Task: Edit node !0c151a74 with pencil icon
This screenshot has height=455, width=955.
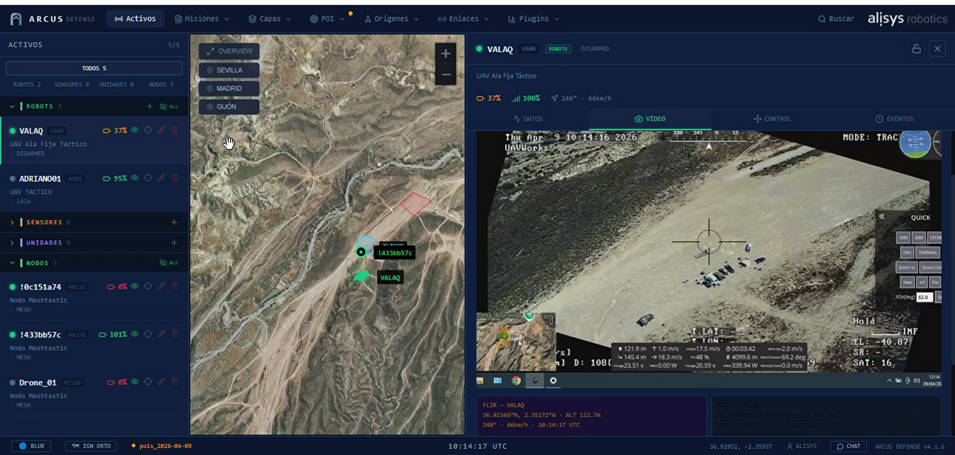Action: click(x=161, y=286)
